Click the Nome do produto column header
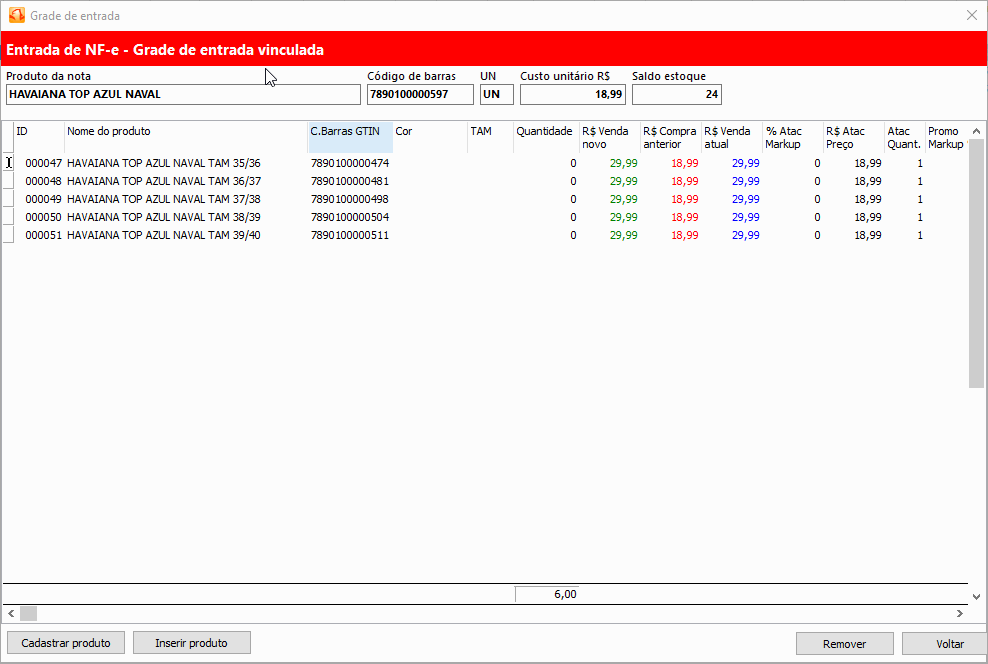This screenshot has height=664, width=988. click(185, 137)
